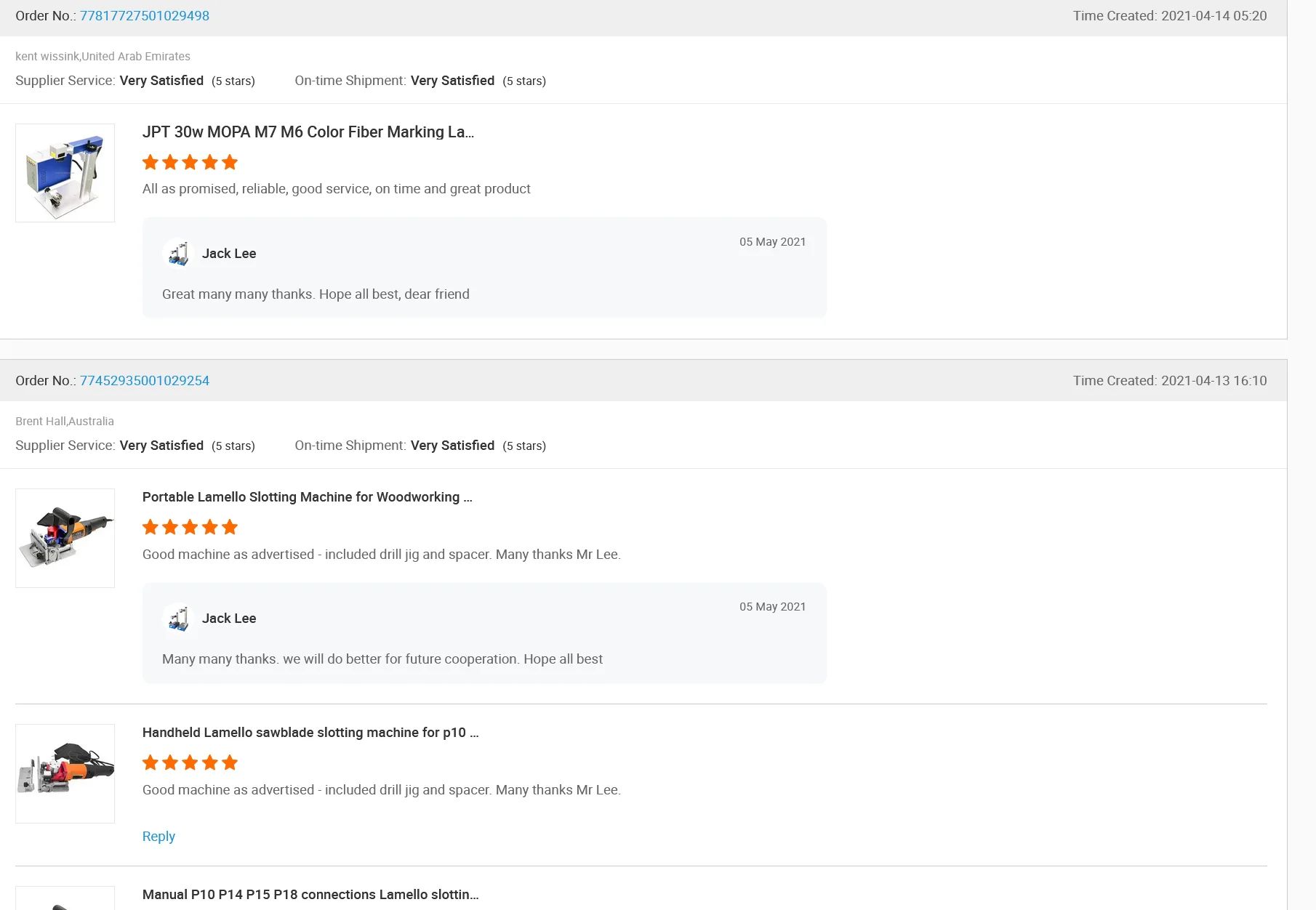Click Jack Lee avatar in second reply
1316x910 pixels.
click(178, 619)
